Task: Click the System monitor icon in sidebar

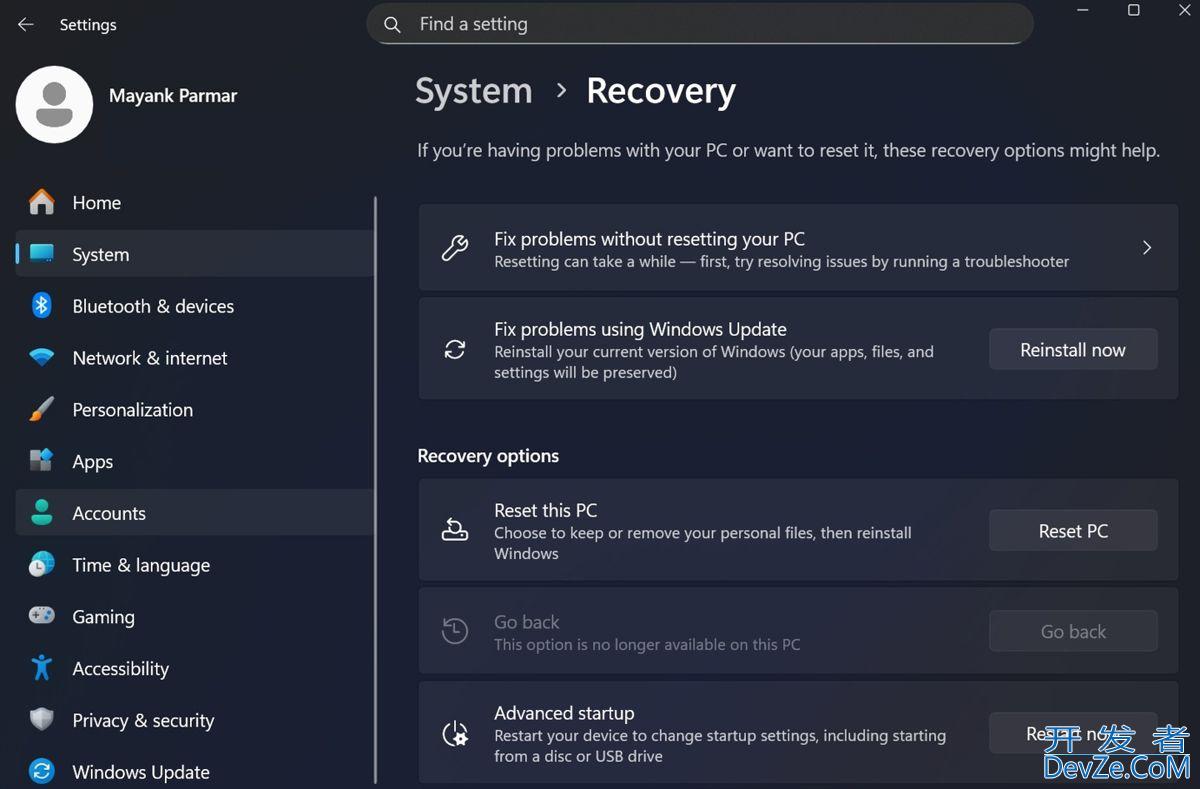Action: (x=42, y=254)
